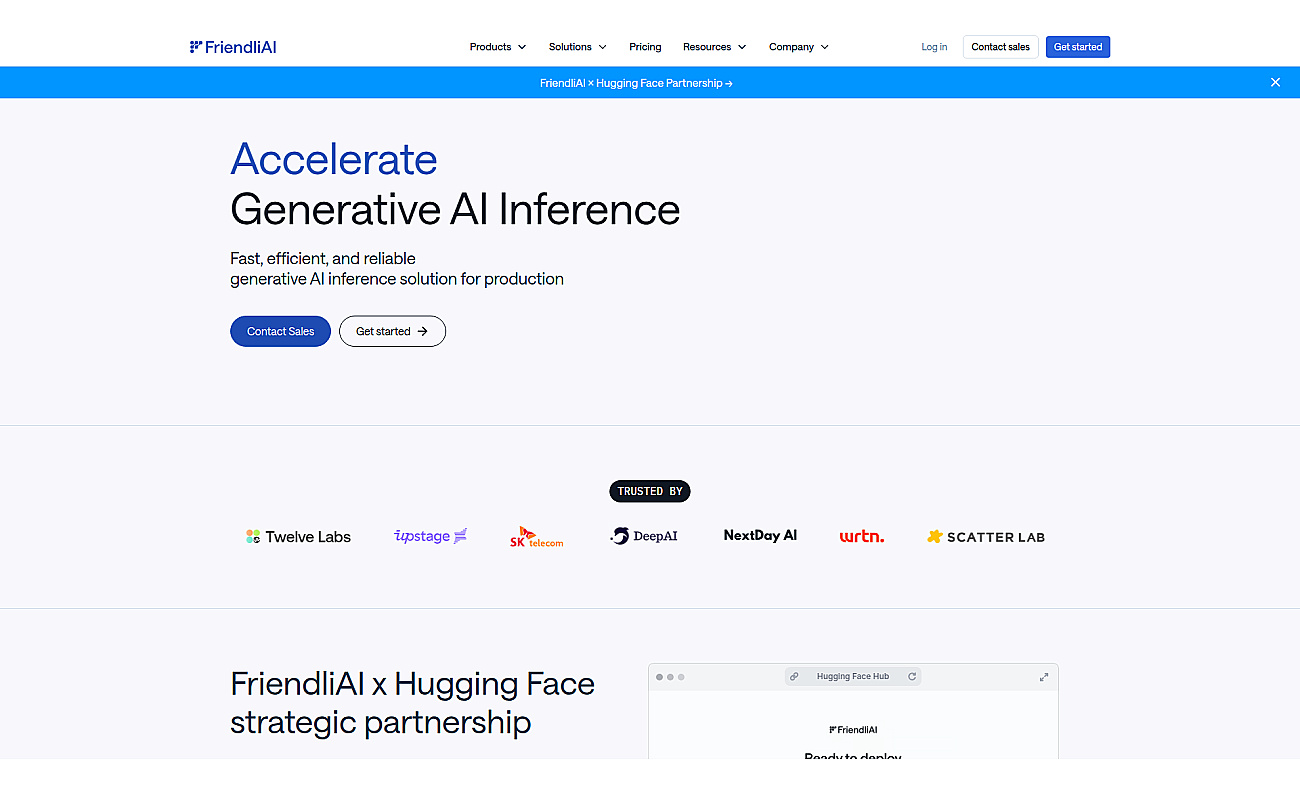Click the Contact Sales hero button
Image resolution: width=1300 pixels, height=788 pixels.
click(280, 331)
